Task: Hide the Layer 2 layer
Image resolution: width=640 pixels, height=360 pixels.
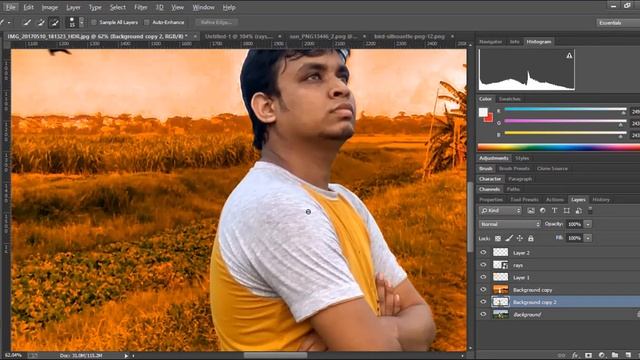Action: tap(483, 253)
